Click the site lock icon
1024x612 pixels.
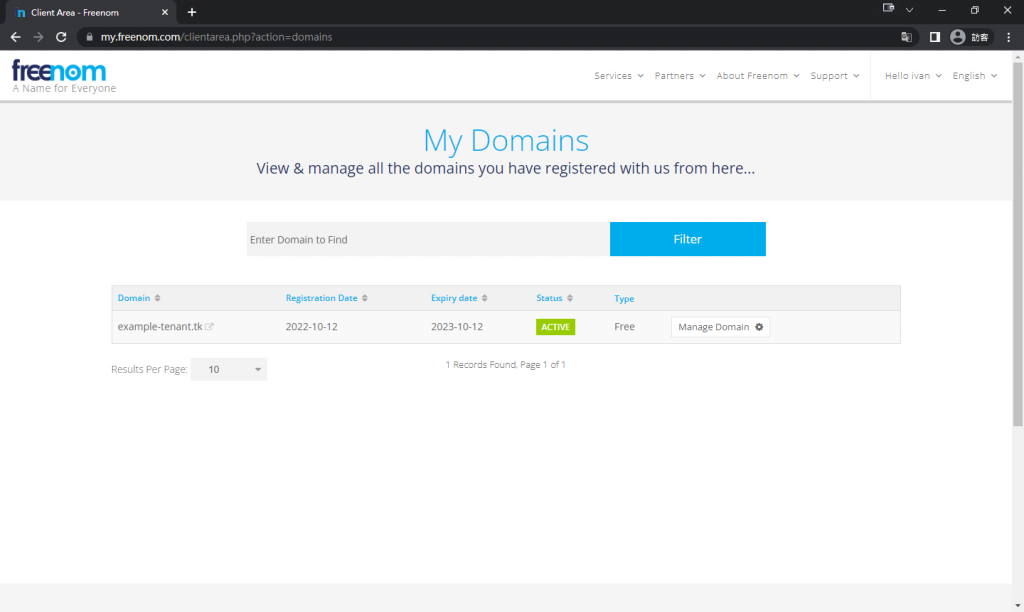click(x=89, y=37)
